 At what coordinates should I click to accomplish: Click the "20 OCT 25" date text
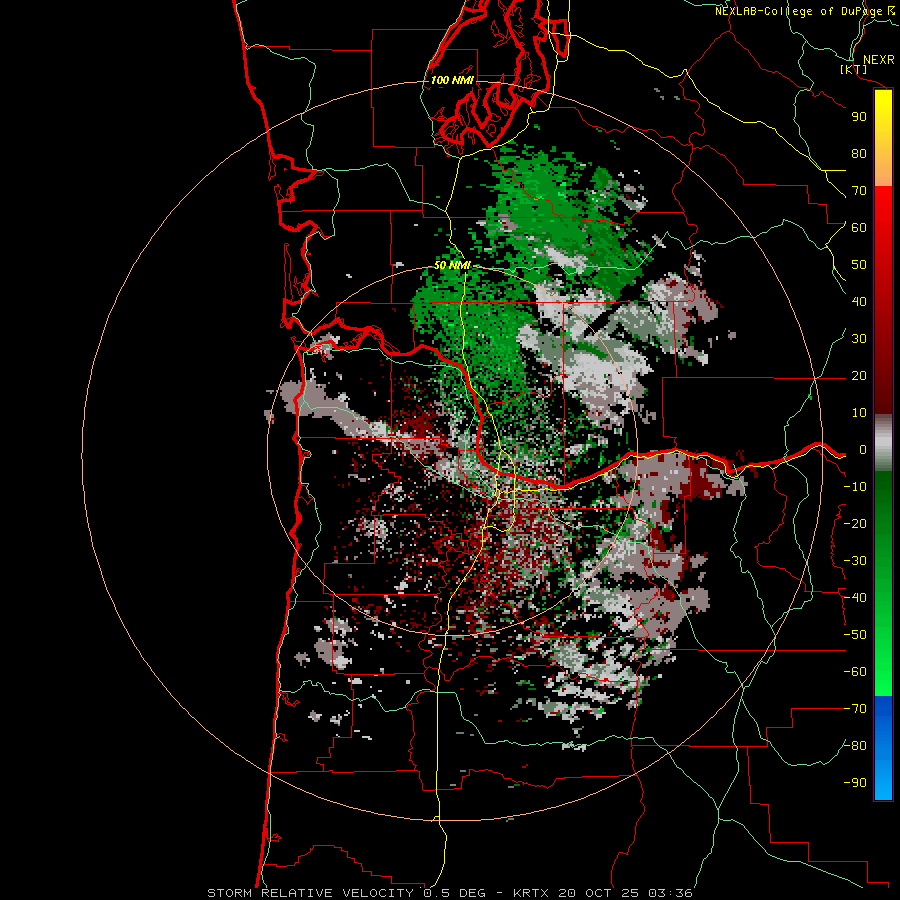(599, 893)
